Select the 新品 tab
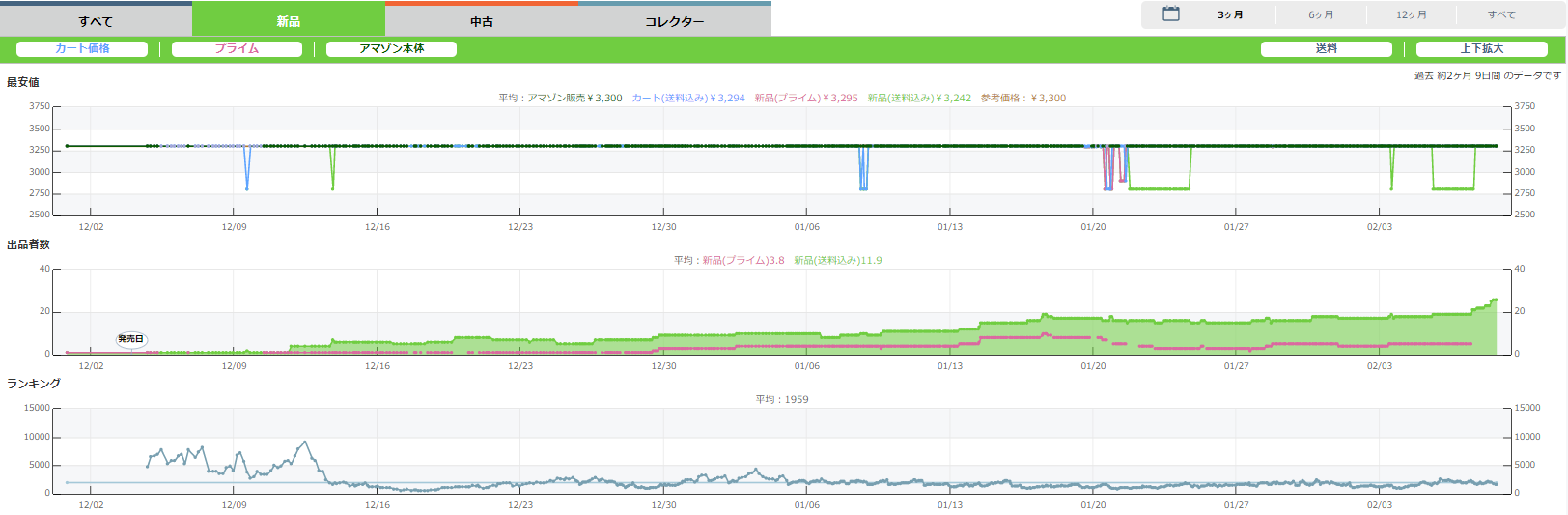The image size is (1568, 515). pyautogui.click(x=289, y=21)
